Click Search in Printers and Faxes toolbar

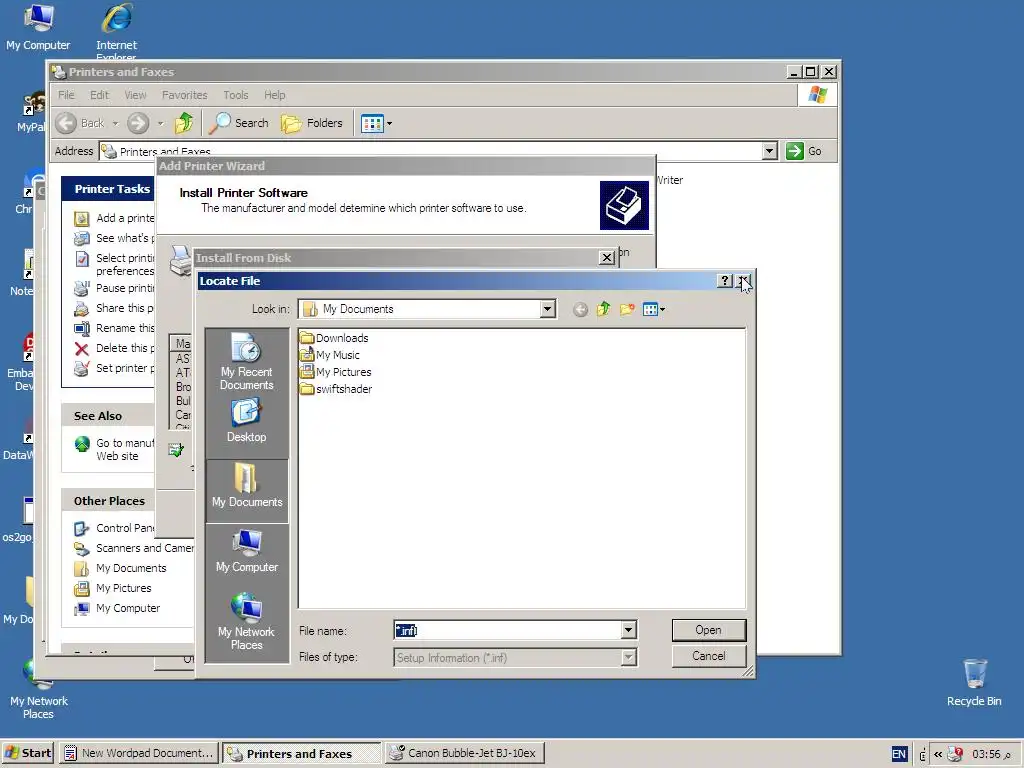point(238,123)
